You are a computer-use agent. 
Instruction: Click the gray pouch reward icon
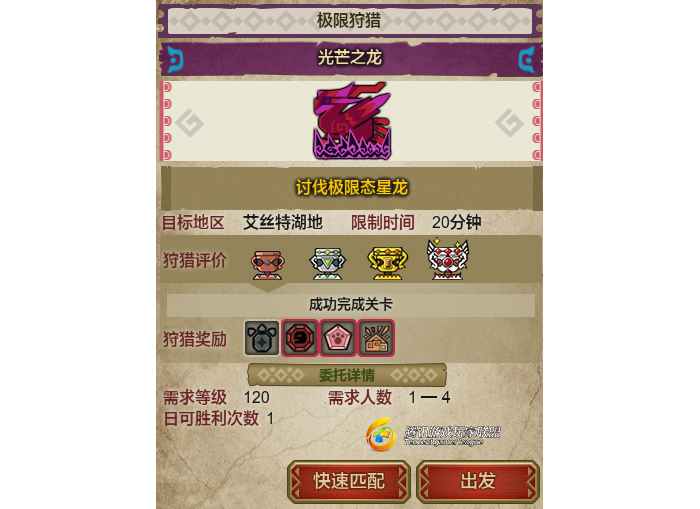262,338
